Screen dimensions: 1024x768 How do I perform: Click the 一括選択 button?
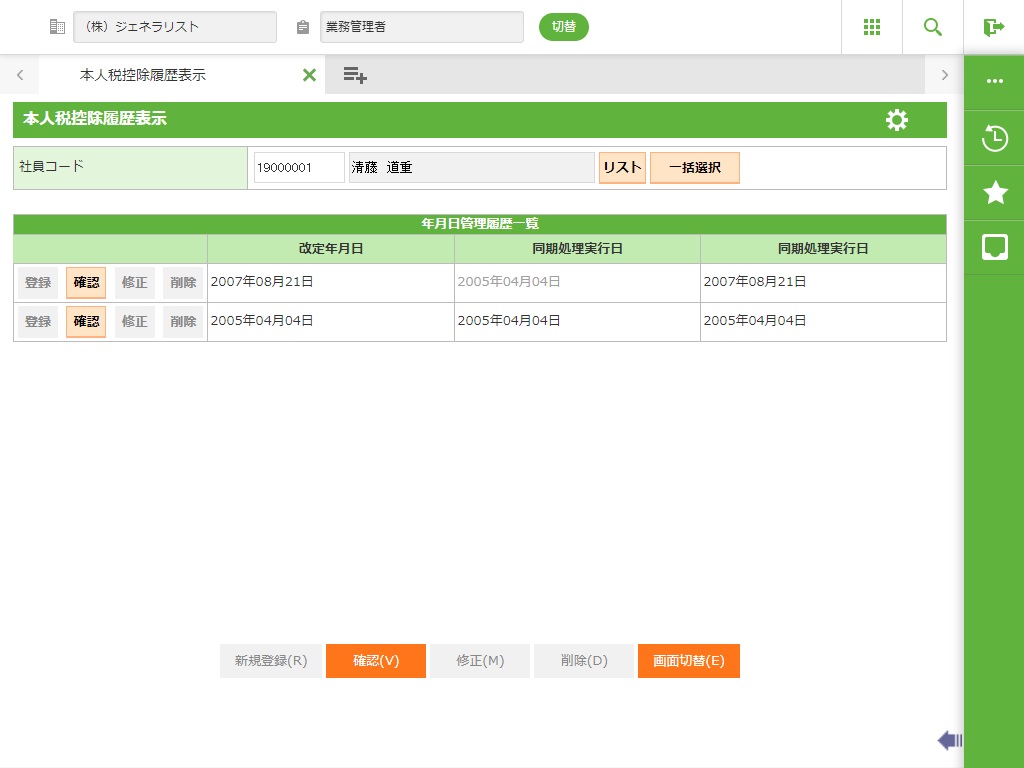coord(695,168)
